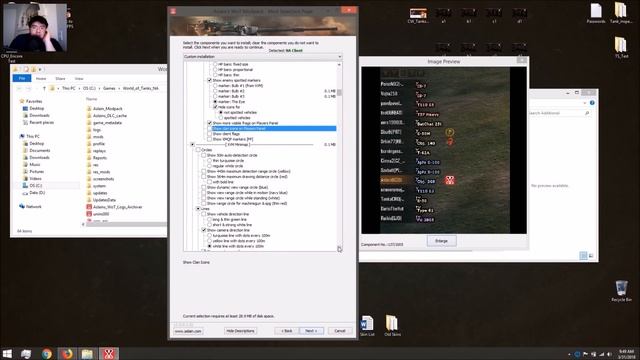Select Network icon in navigation pane

(22, 207)
